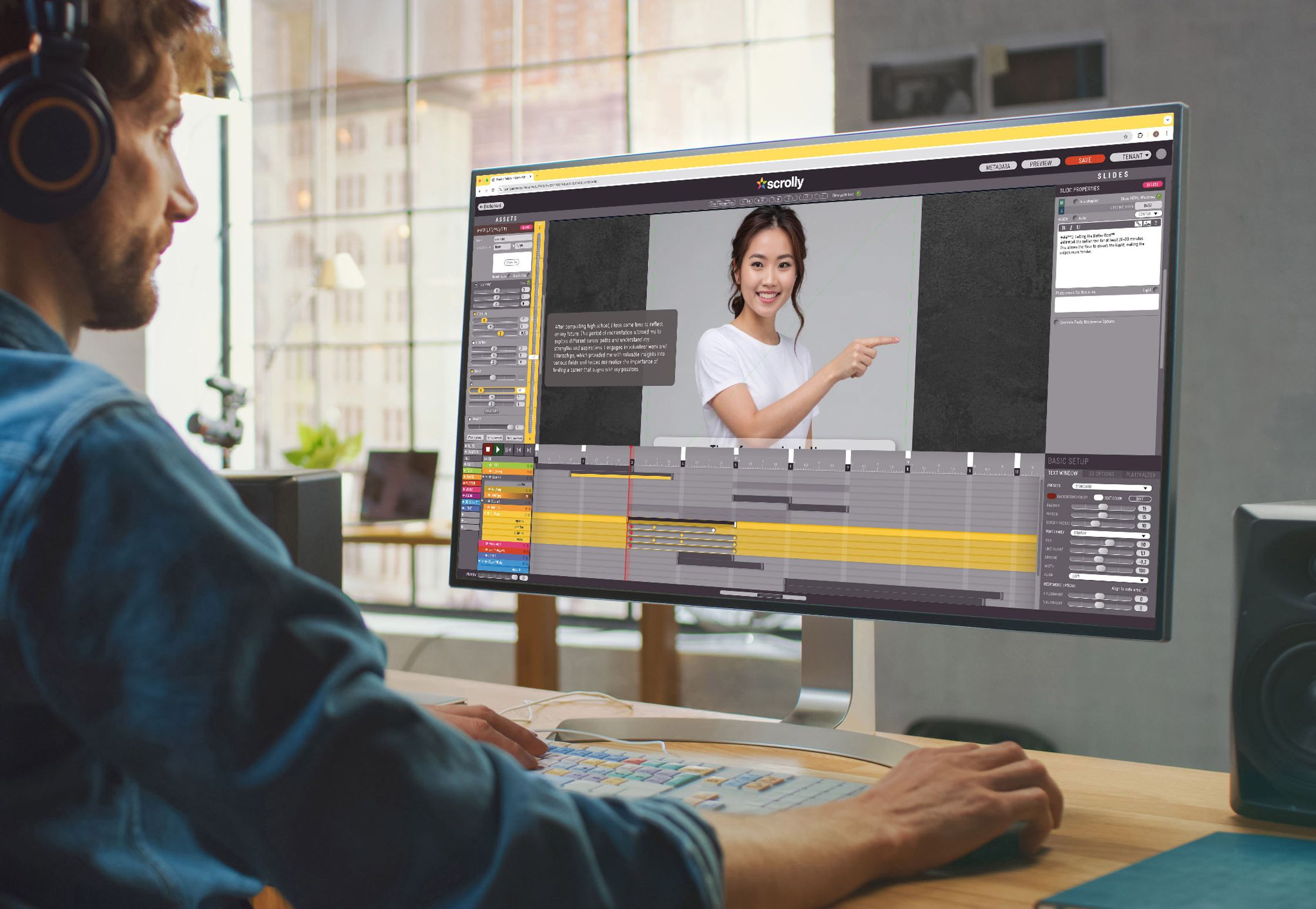Switch to the 3D OPTIONS tab
The height and width of the screenshot is (909, 1316).
pyautogui.click(x=1100, y=474)
